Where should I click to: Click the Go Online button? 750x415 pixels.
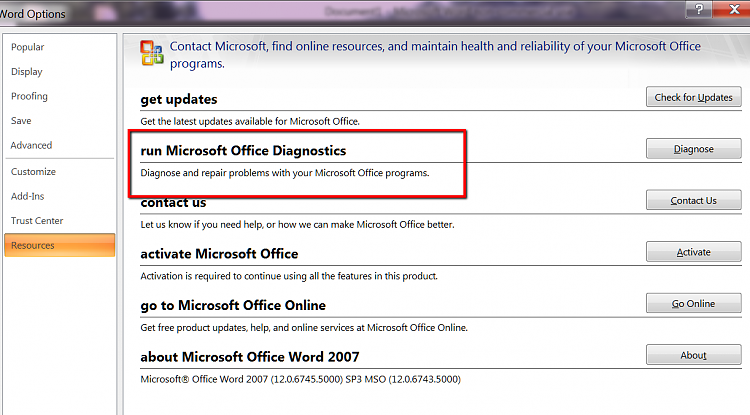(x=694, y=304)
